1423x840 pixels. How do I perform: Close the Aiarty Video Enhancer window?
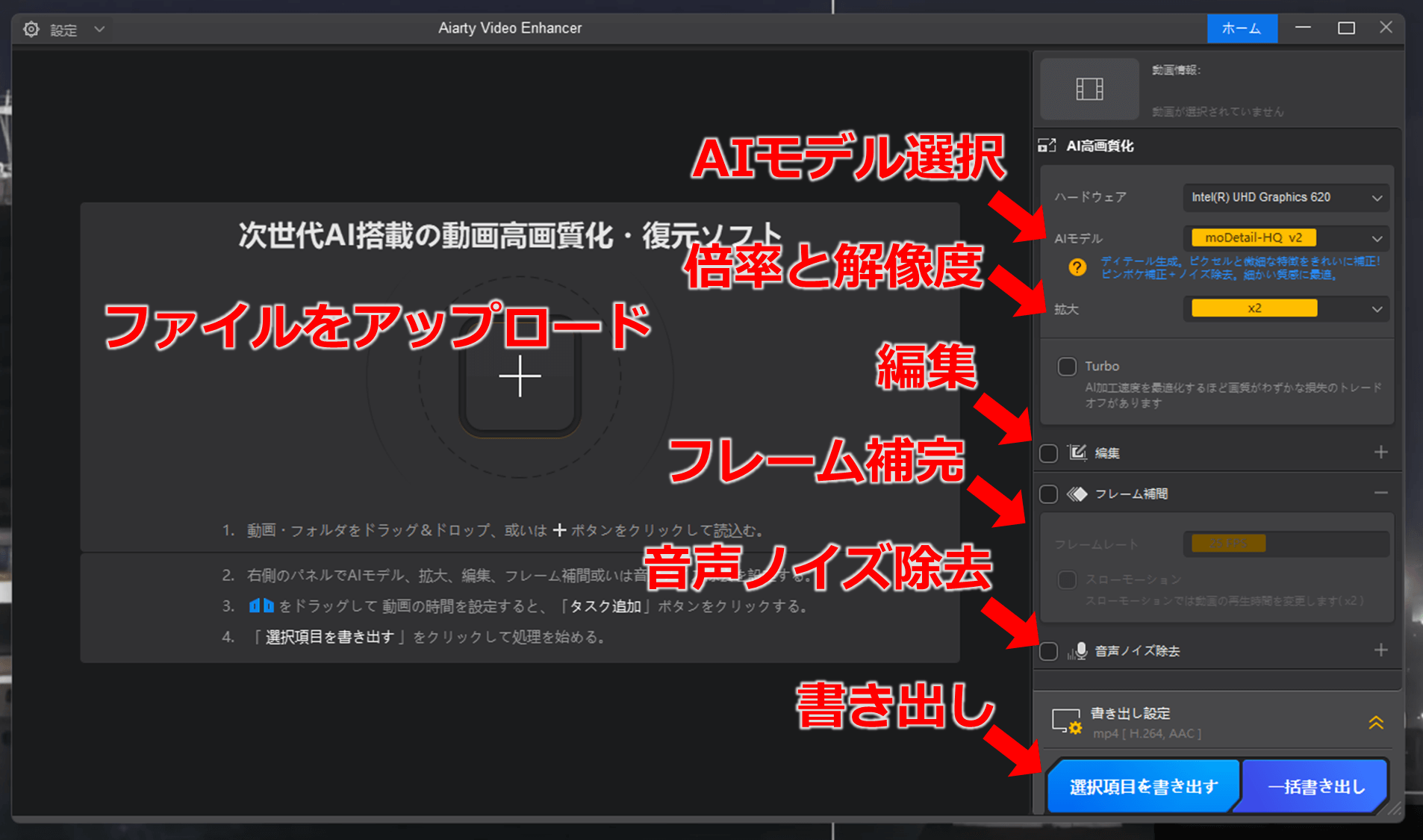point(1386,28)
